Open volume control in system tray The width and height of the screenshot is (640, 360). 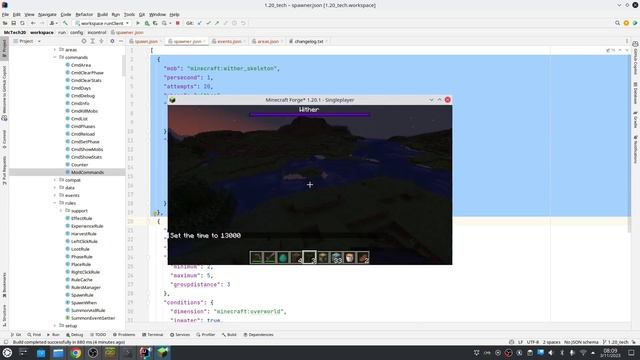[551, 353]
